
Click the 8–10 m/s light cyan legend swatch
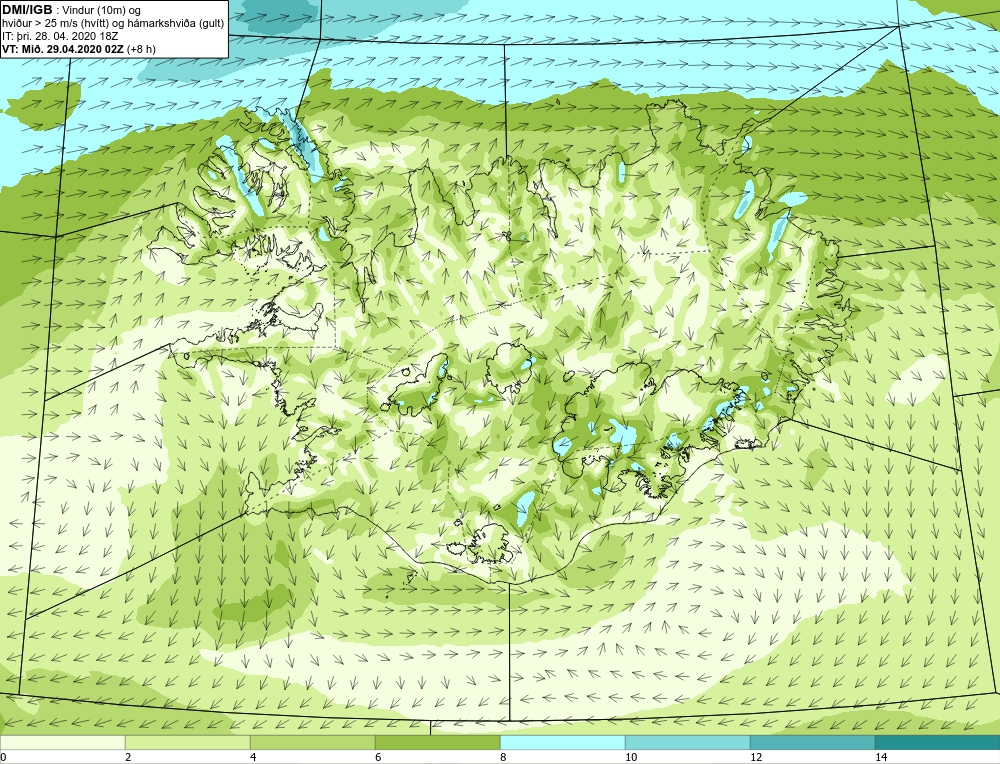[562, 743]
